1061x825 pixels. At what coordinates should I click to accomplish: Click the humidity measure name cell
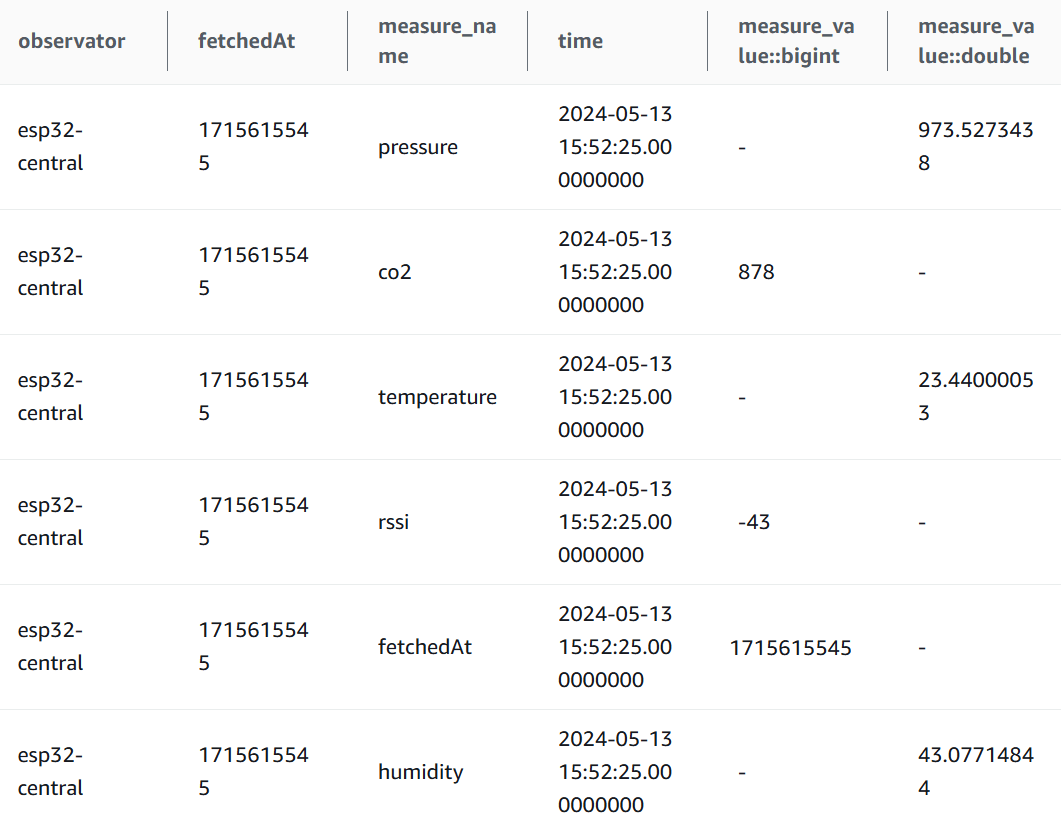click(x=420, y=772)
